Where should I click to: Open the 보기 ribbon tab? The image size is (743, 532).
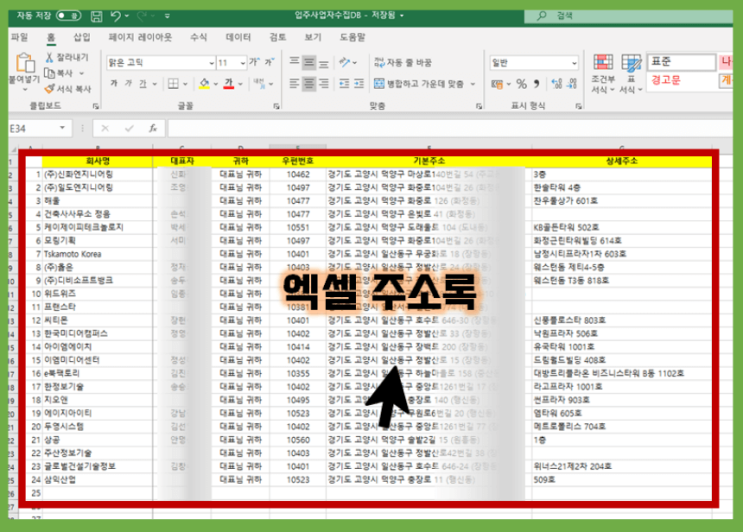313,37
